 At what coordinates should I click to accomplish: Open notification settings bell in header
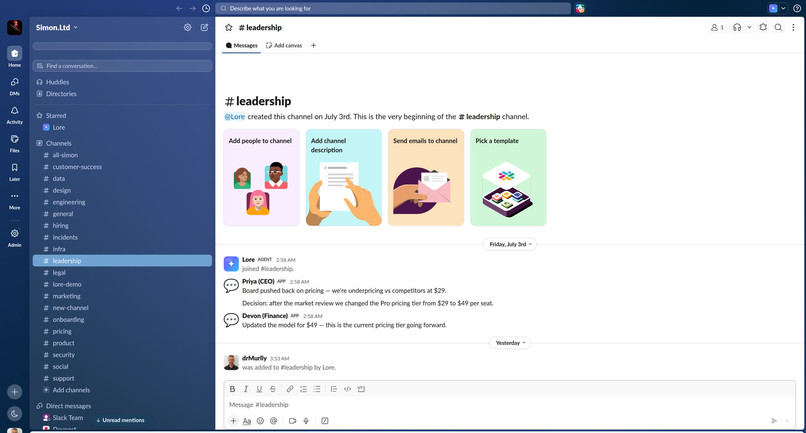point(763,27)
